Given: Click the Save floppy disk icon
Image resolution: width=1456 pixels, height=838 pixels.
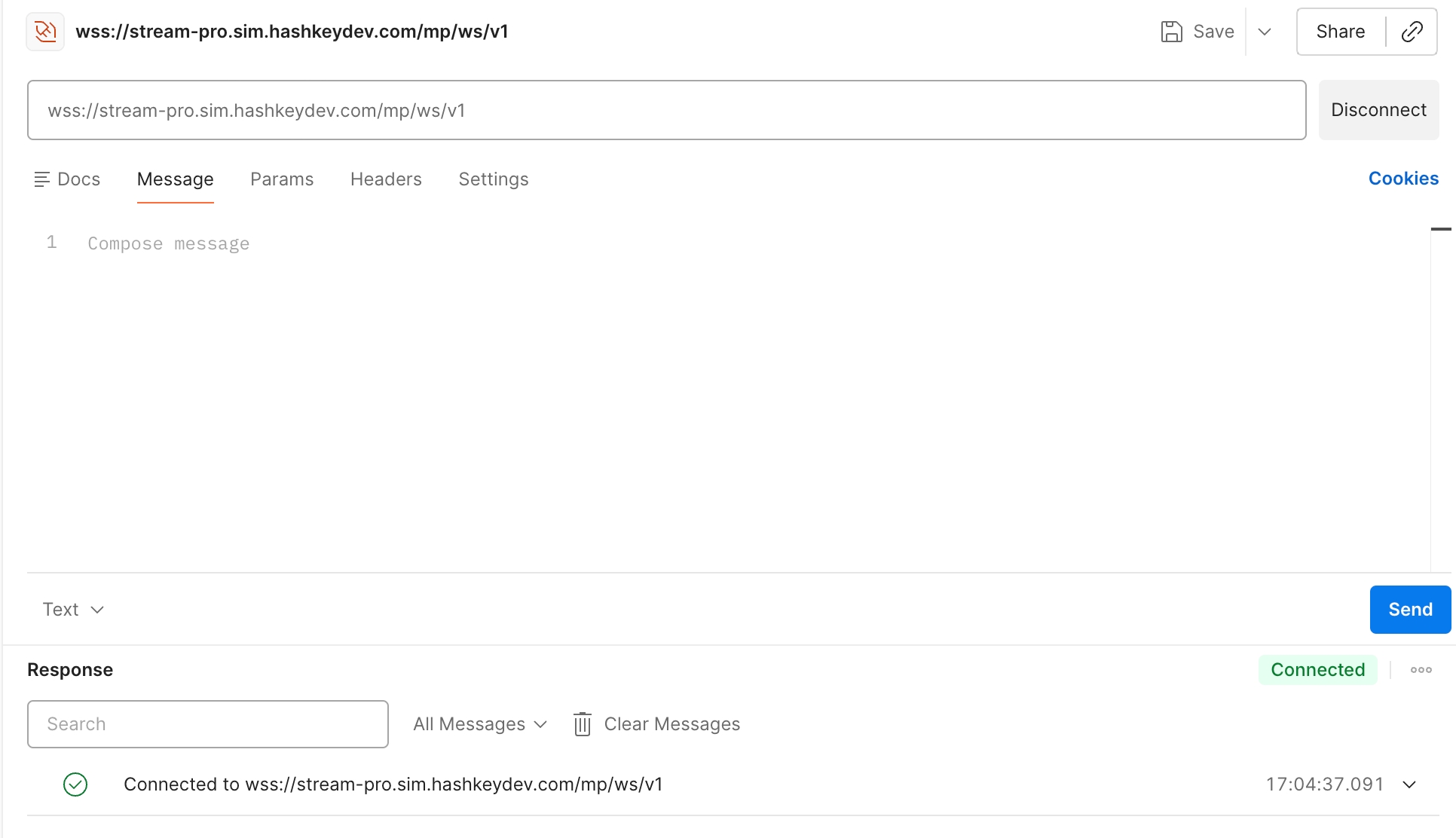Looking at the screenshot, I should point(1171,32).
